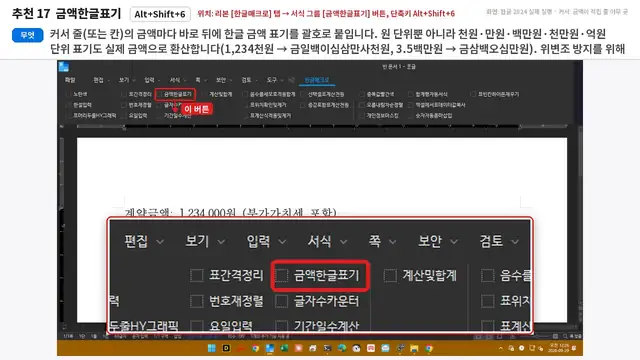Open the small 편집 menu in Hangul menu bar

point(98,80)
